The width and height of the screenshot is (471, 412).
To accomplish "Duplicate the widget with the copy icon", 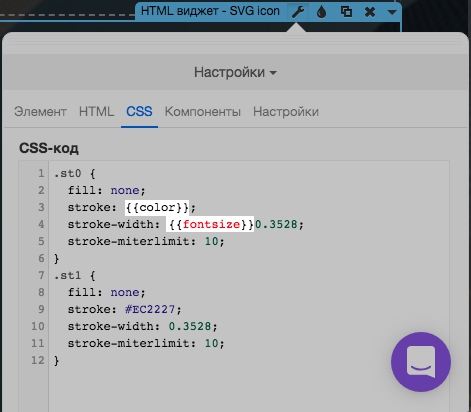I will pos(346,12).
